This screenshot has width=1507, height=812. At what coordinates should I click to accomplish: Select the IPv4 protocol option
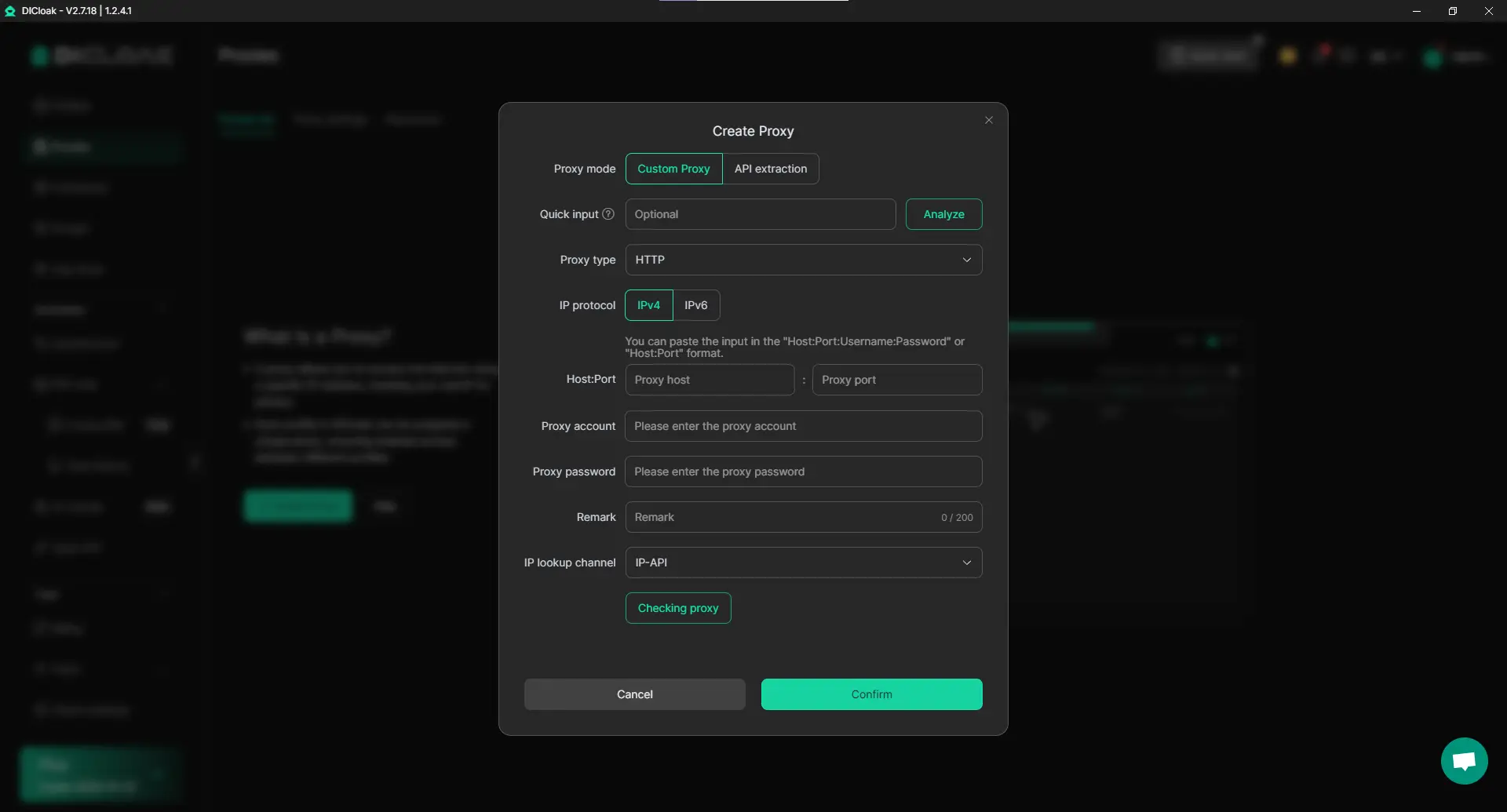point(648,305)
